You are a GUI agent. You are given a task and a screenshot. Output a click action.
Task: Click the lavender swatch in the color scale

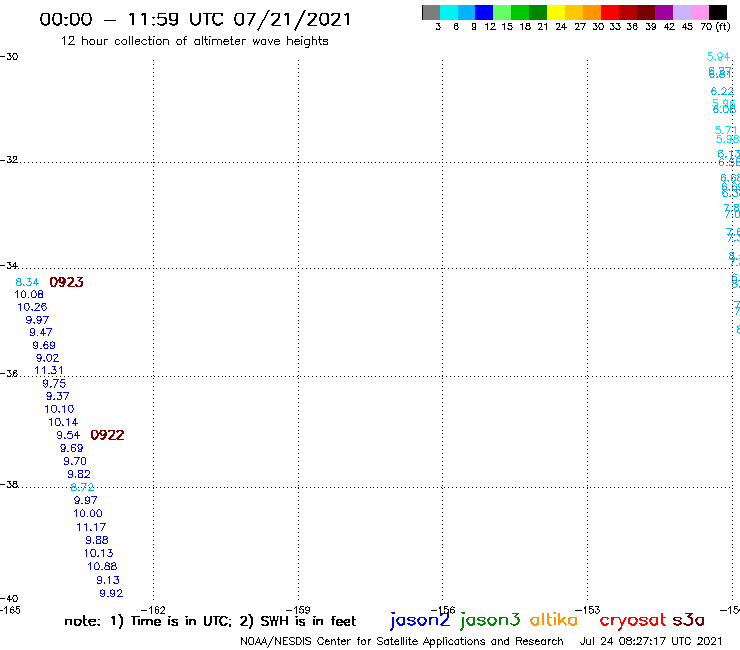tap(682, 12)
